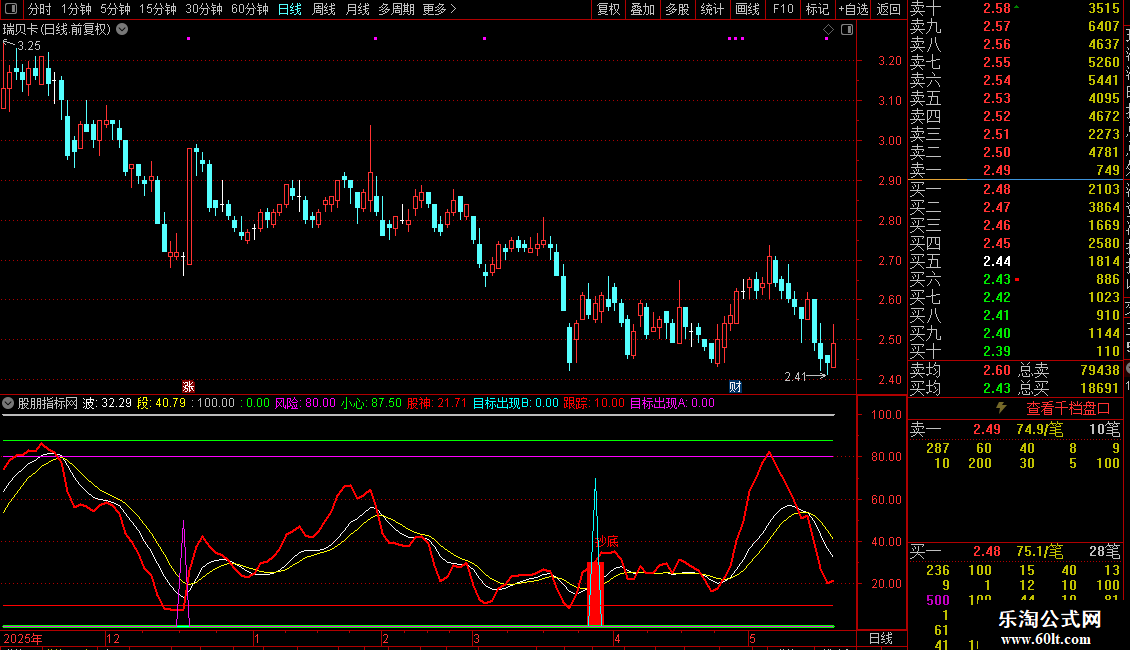Toggle the left sidebar panel icon

pyautogui.click(x=11, y=9)
